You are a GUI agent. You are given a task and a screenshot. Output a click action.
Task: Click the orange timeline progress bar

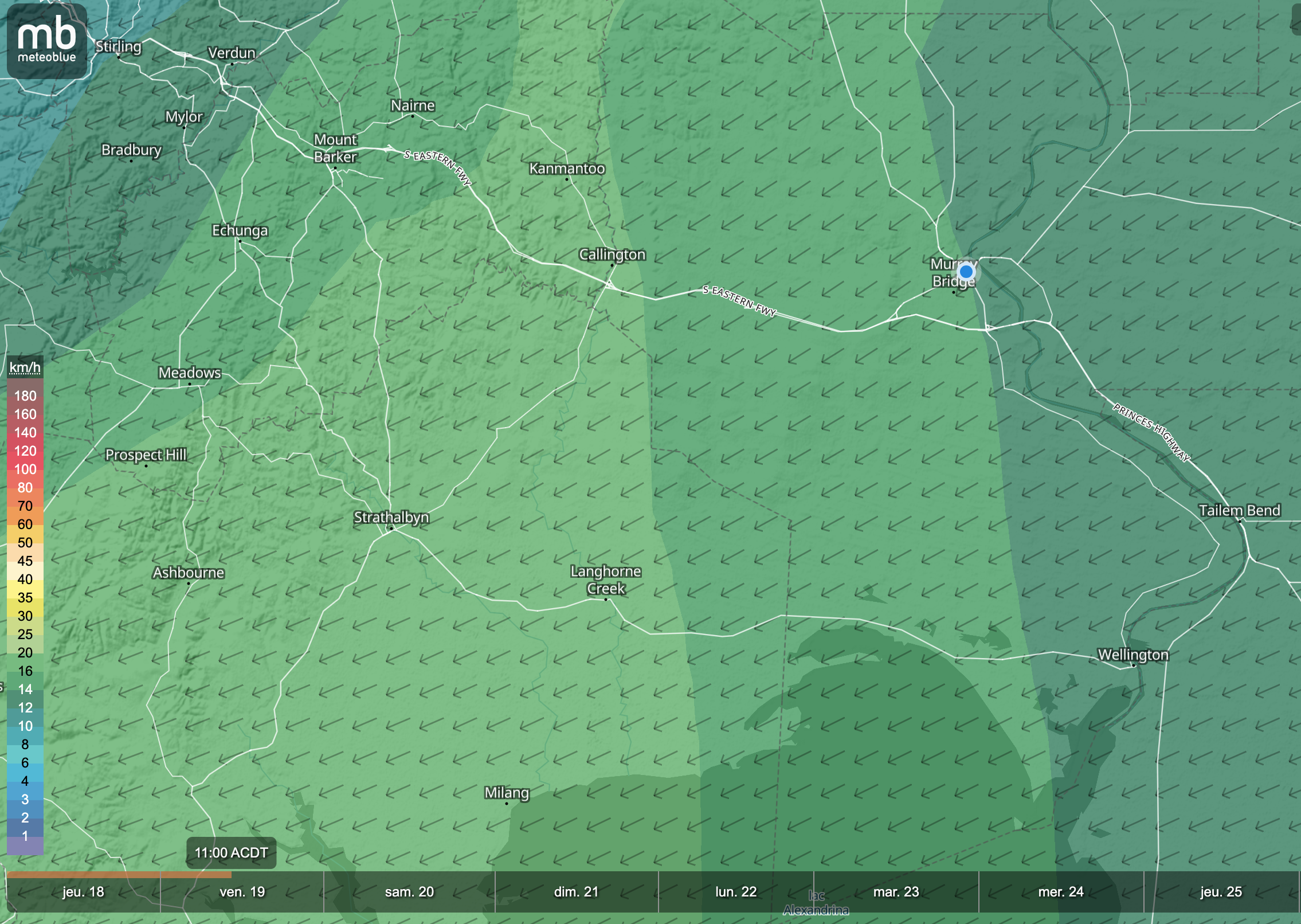point(119,875)
